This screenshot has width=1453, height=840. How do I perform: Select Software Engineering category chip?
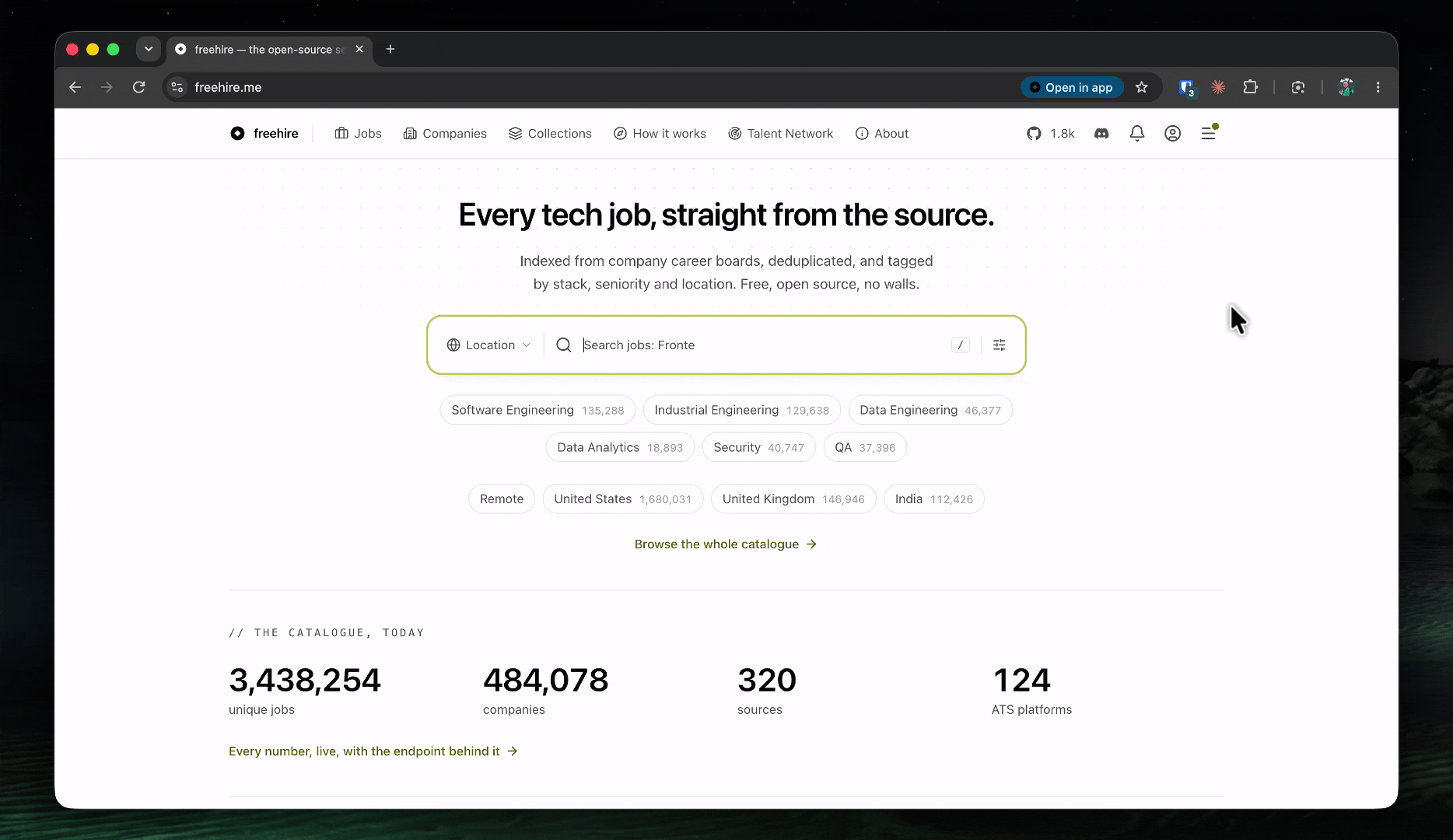pos(537,410)
